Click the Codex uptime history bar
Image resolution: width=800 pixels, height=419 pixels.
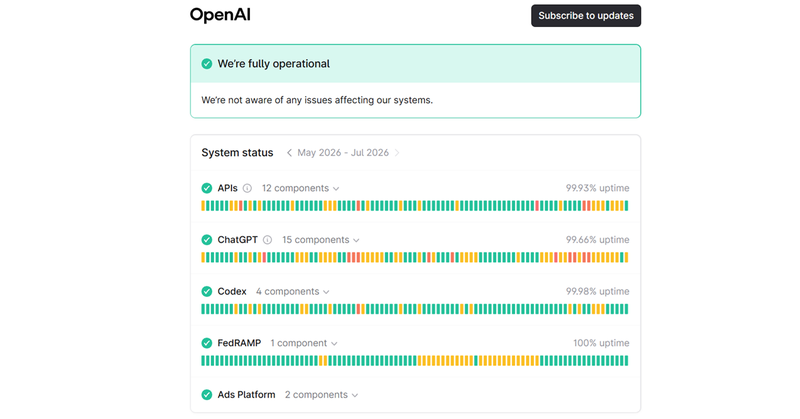[415, 309]
